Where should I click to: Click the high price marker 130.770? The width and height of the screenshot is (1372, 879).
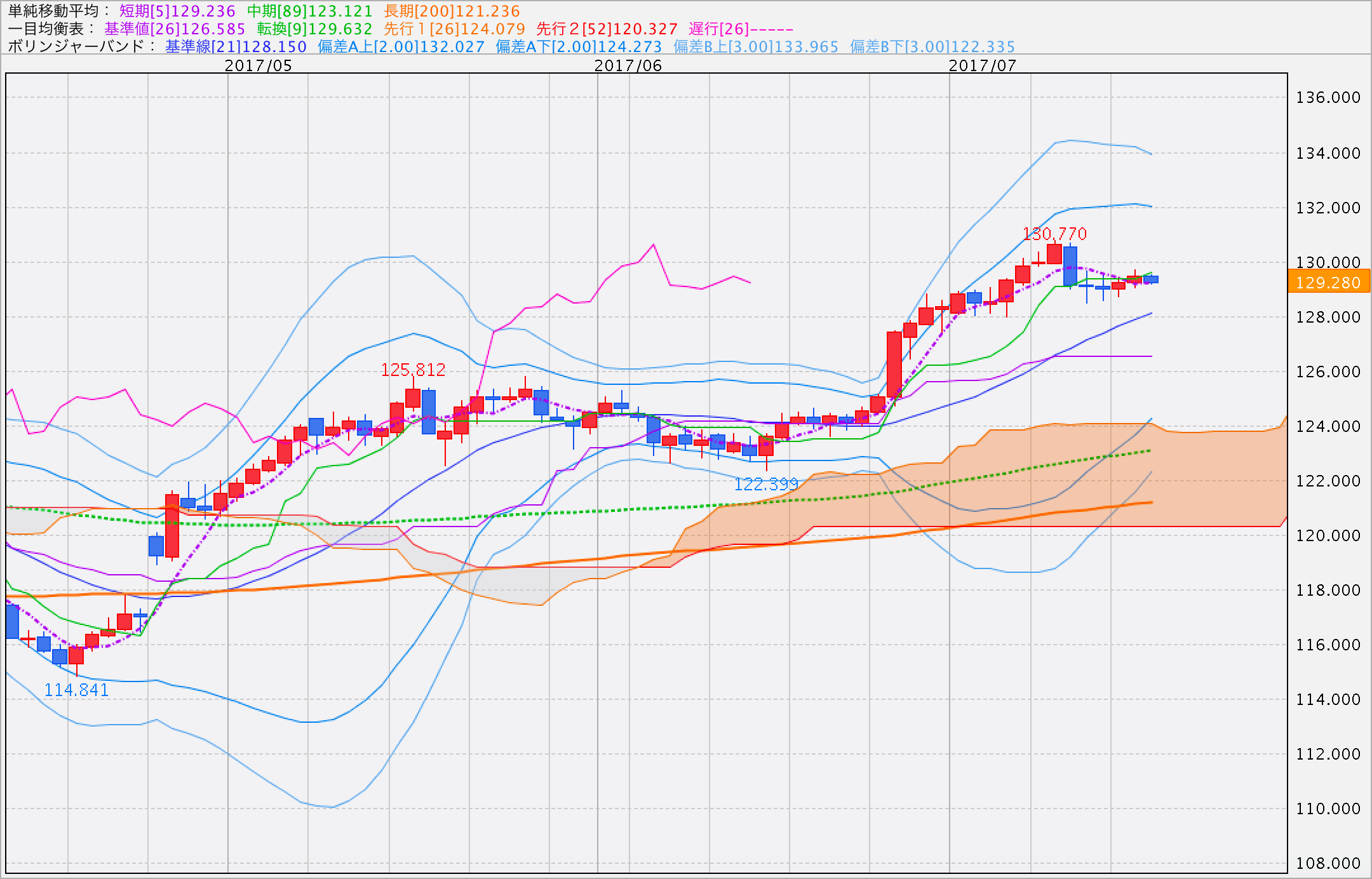[1055, 234]
